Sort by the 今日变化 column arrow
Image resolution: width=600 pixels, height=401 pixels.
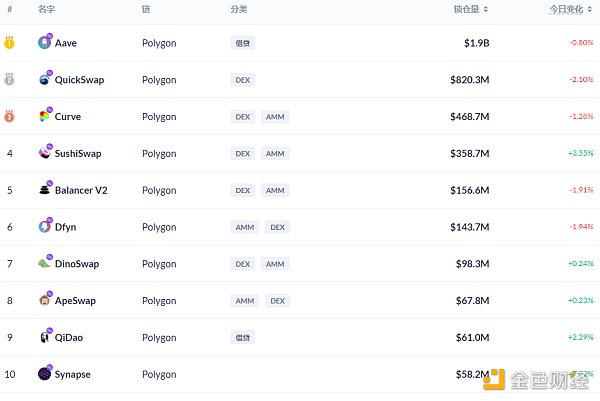[591, 9]
